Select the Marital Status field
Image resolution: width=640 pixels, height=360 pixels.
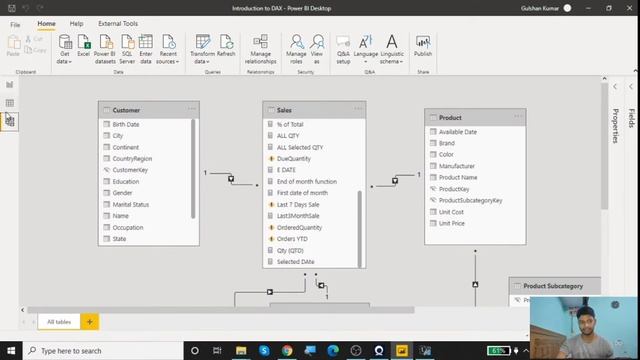[131, 204]
